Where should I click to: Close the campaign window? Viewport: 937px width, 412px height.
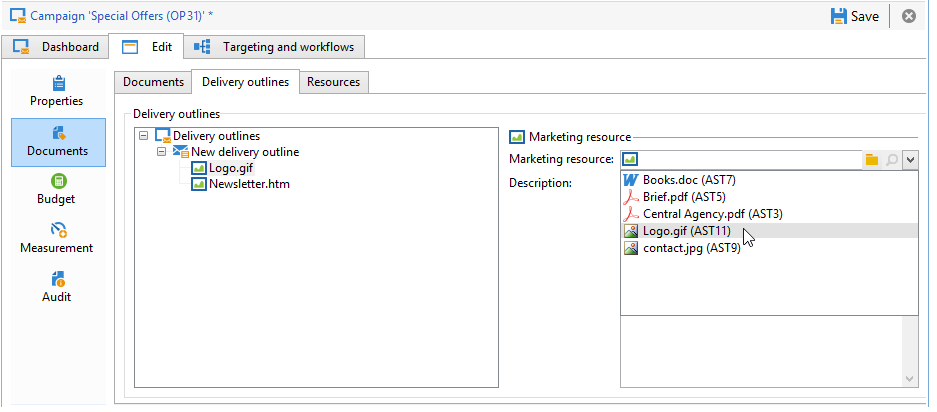908,16
